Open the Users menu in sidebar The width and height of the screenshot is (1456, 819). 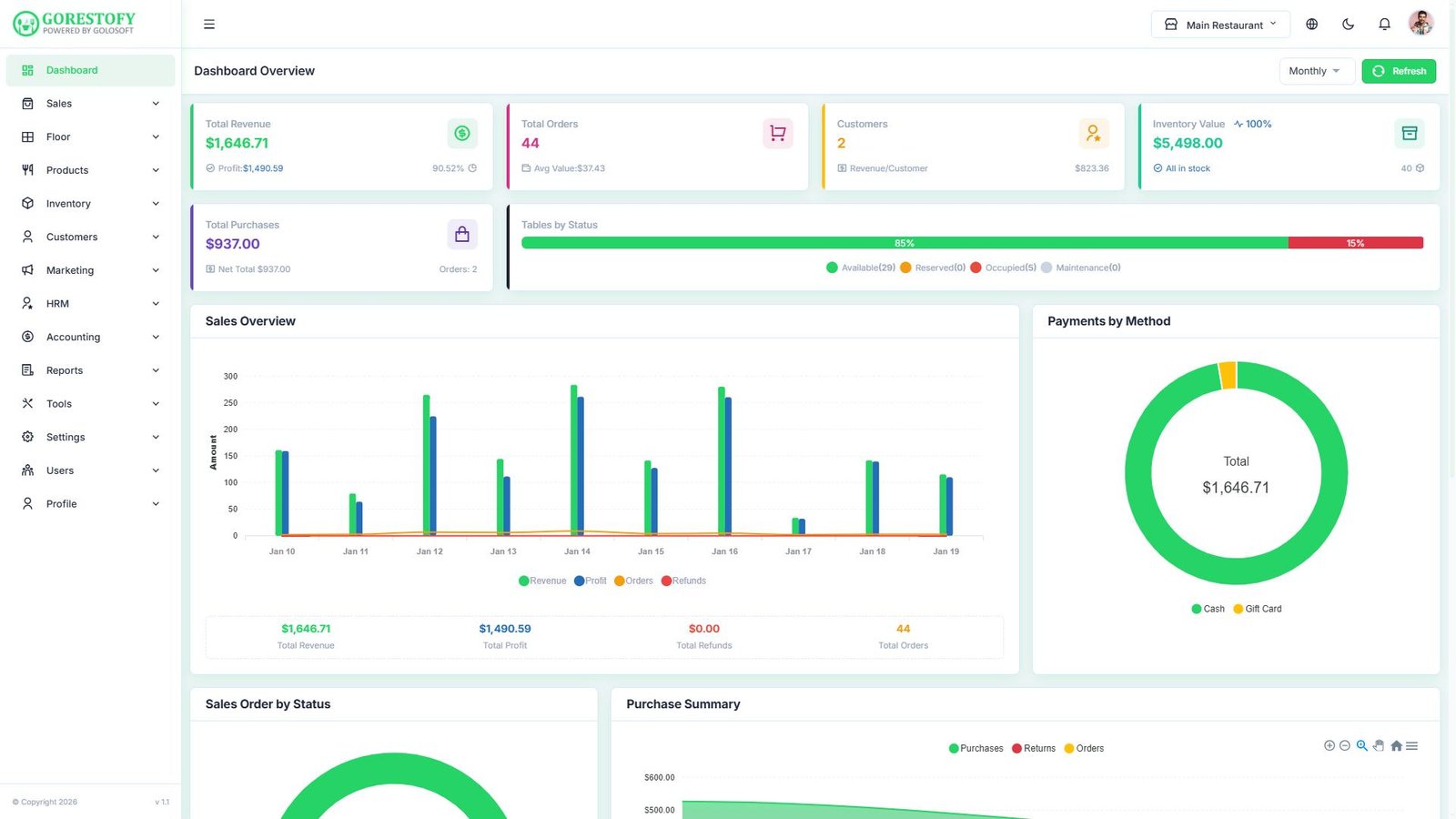coord(90,470)
